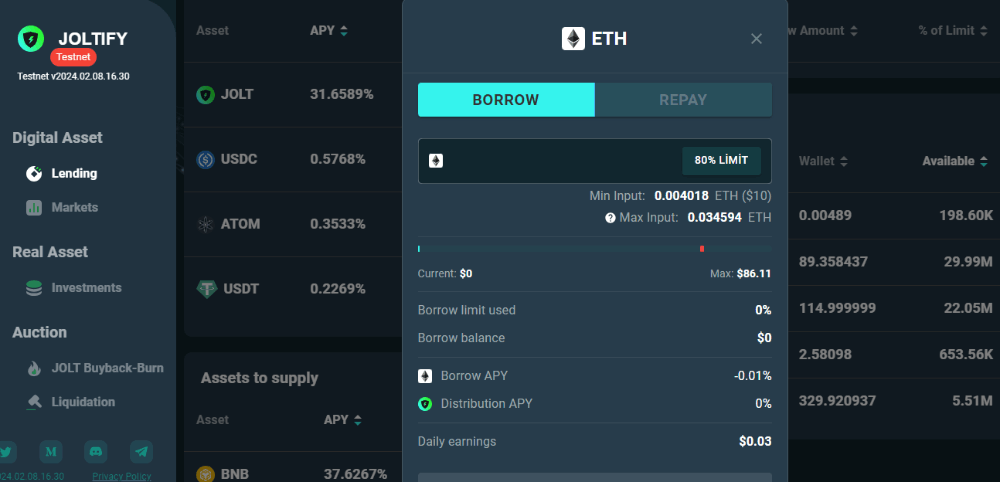Select the JOLT asset row

[x=293, y=95]
